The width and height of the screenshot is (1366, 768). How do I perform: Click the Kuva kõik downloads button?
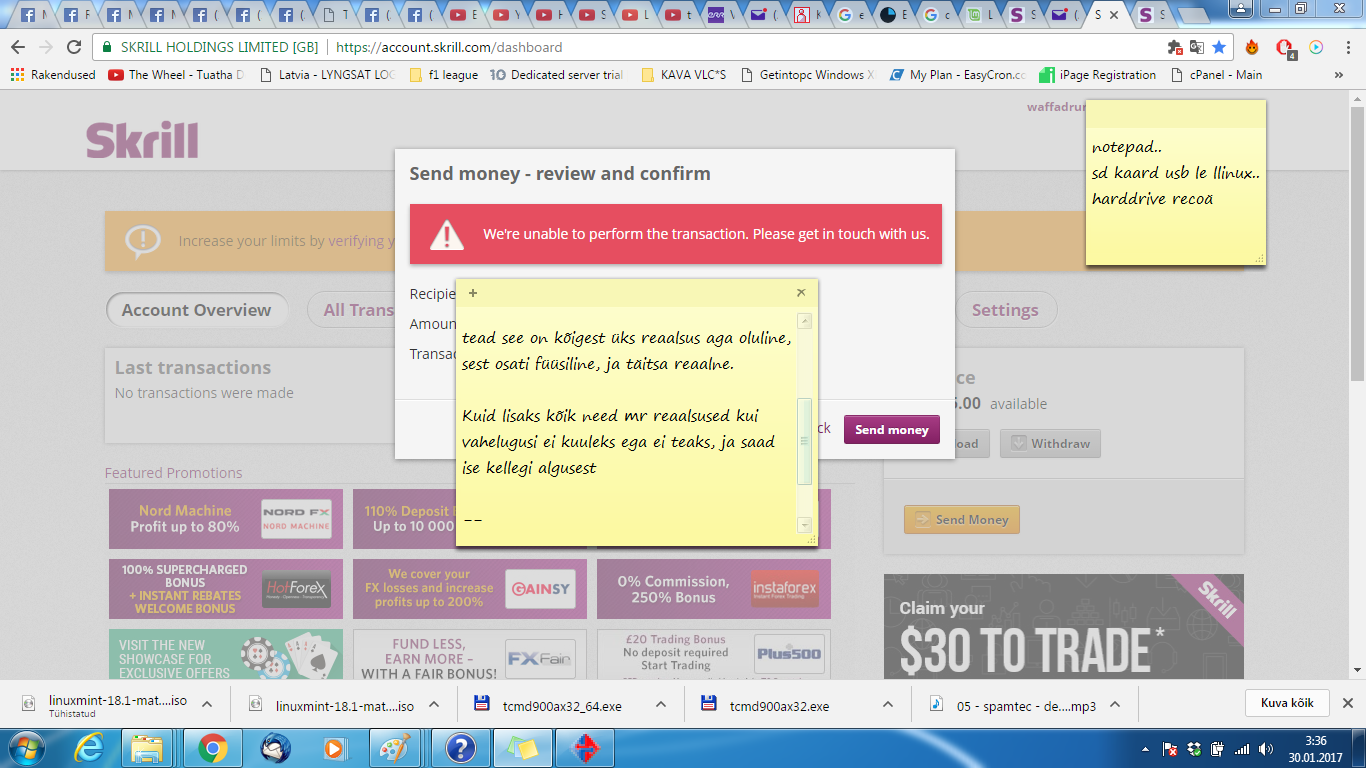[1287, 703]
